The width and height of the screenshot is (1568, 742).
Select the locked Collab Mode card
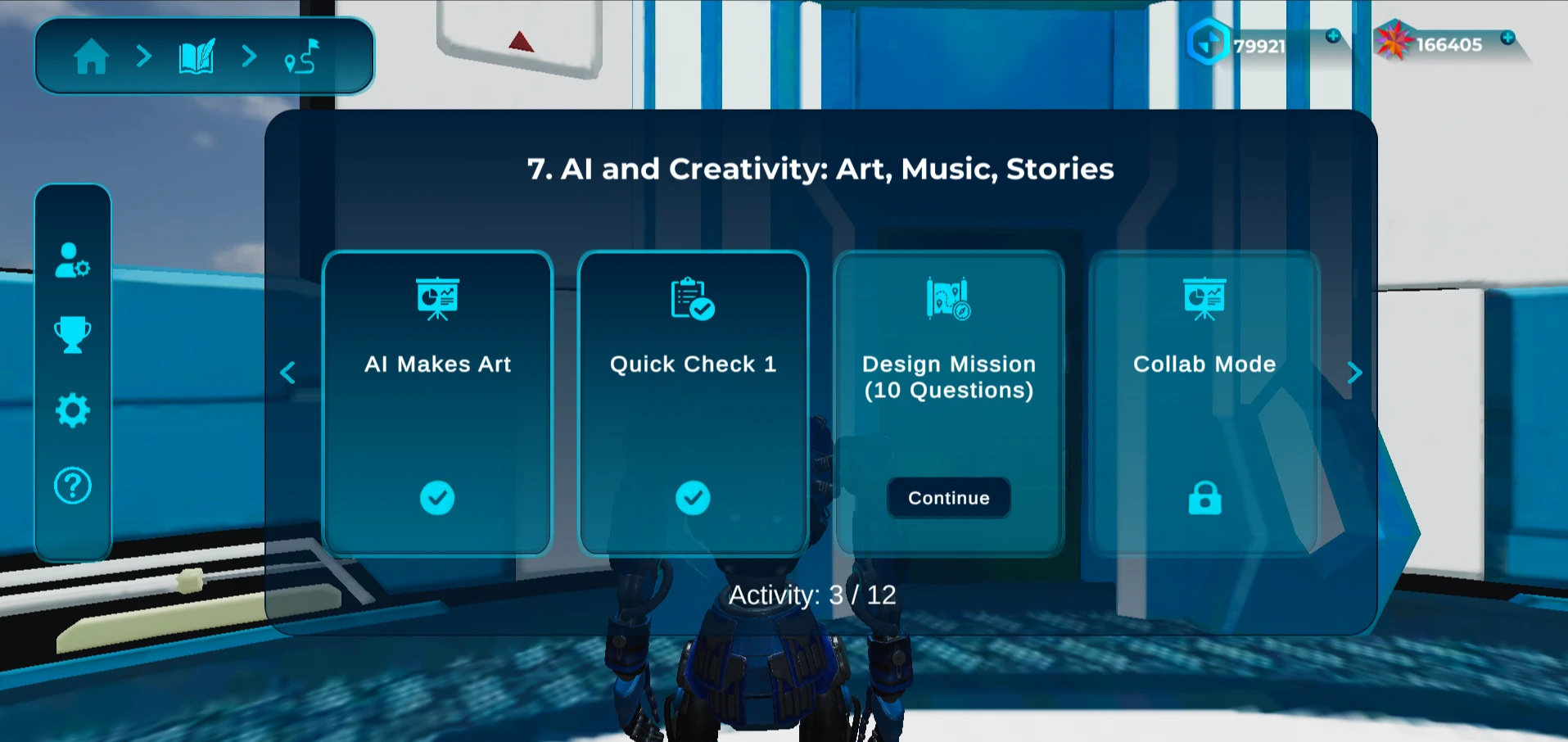click(x=1204, y=404)
